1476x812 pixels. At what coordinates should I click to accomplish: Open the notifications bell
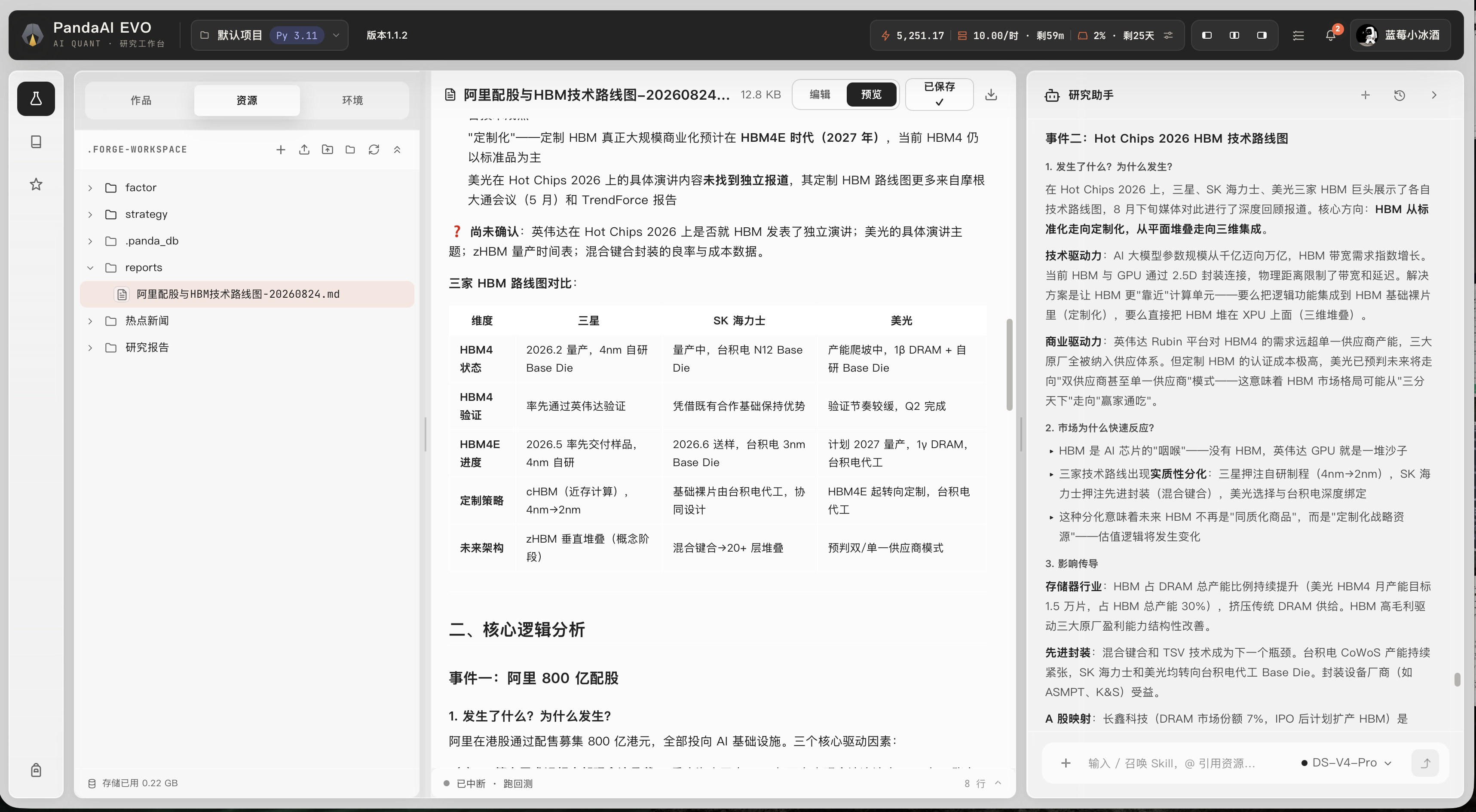pyautogui.click(x=1330, y=35)
